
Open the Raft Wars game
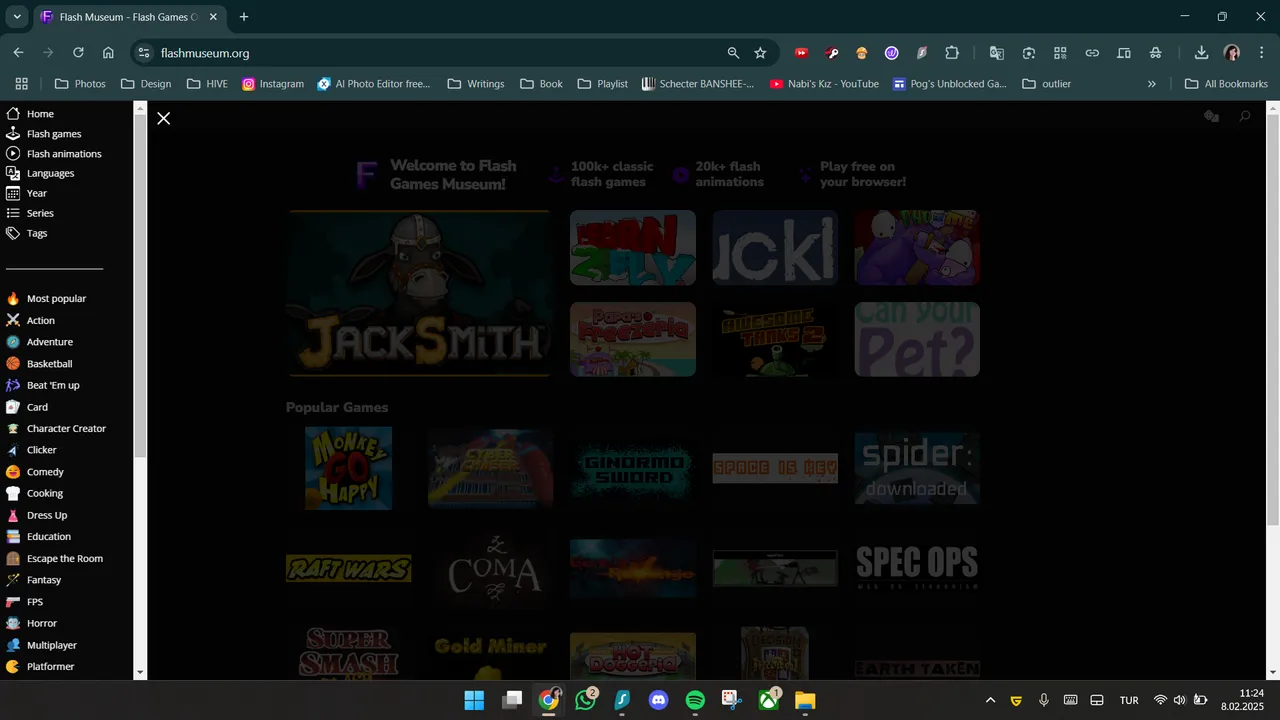[348, 568]
